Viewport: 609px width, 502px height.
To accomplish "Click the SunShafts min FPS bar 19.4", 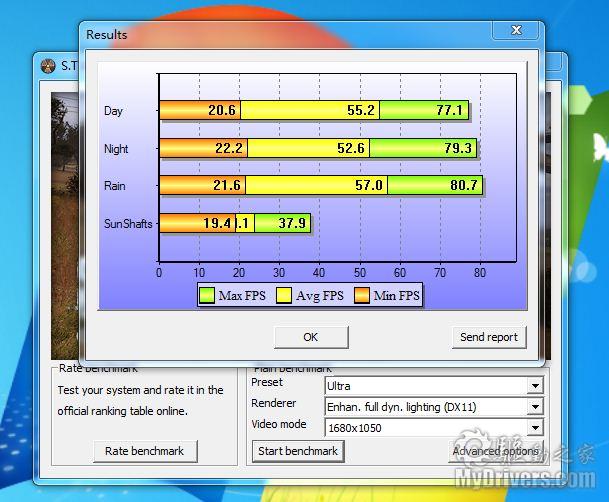I will click(x=197, y=223).
